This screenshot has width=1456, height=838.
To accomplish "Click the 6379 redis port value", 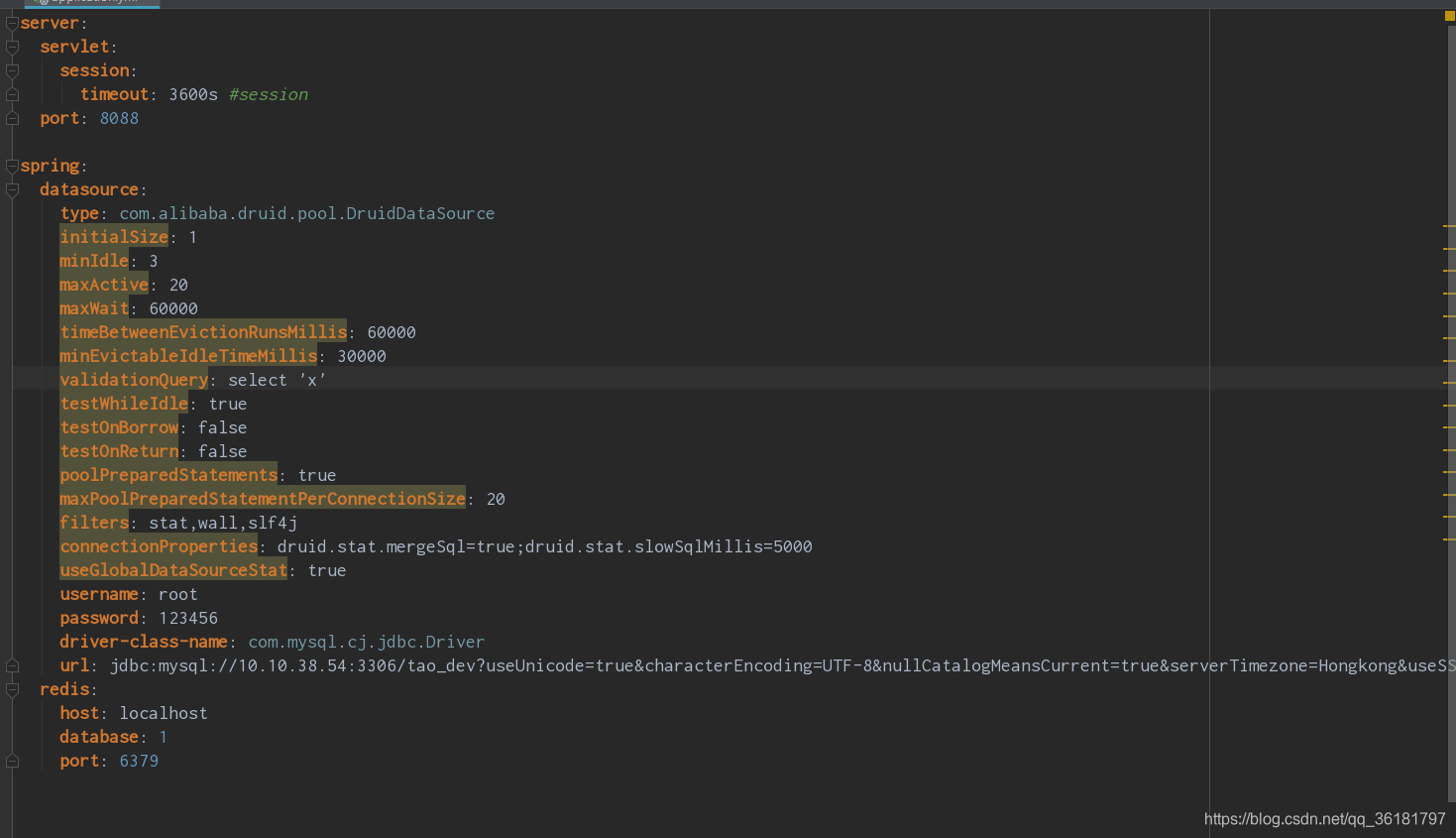I will (x=139, y=761).
